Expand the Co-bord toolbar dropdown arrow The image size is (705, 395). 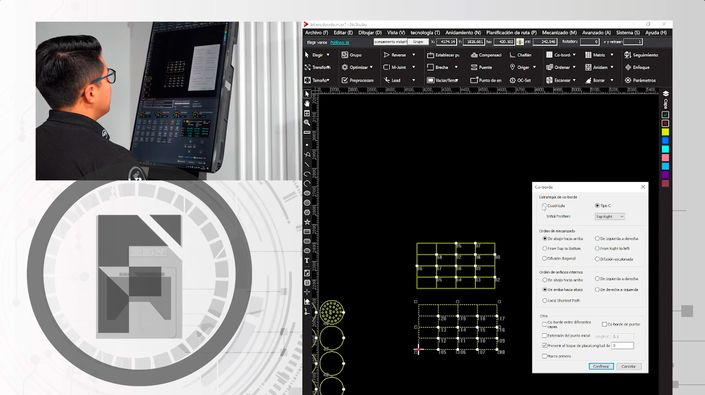coord(574,55)
